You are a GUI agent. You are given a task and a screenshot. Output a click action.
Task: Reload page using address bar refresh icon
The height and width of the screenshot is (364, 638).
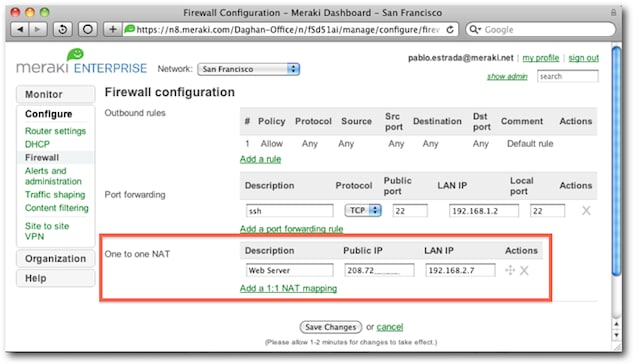pyautogui.click(x=450, y=30)
